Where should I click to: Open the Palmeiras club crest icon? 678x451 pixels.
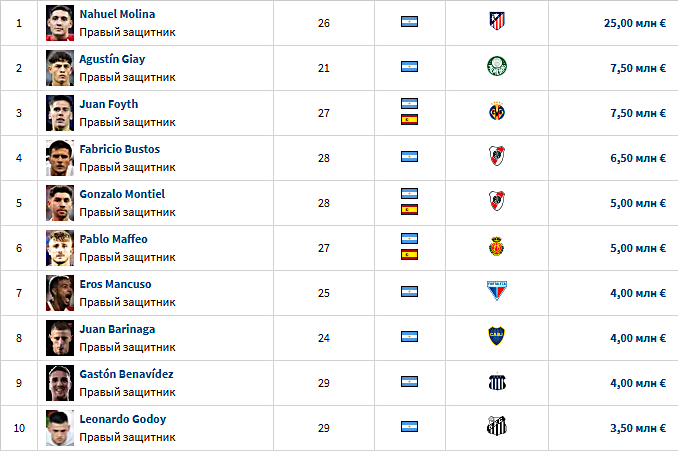(497, 66)
